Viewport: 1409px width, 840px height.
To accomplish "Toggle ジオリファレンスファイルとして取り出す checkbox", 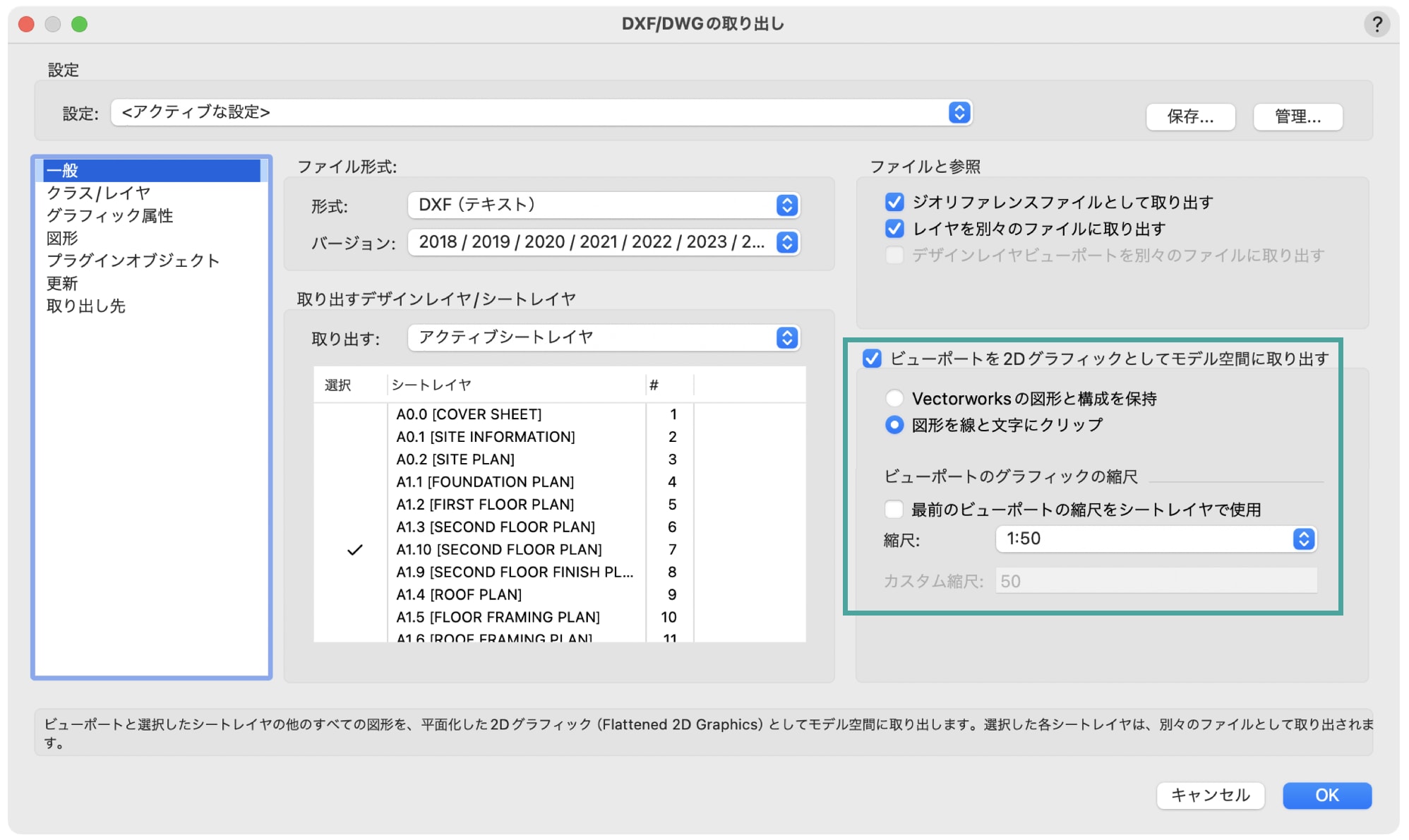I will [x=894, y=202].
